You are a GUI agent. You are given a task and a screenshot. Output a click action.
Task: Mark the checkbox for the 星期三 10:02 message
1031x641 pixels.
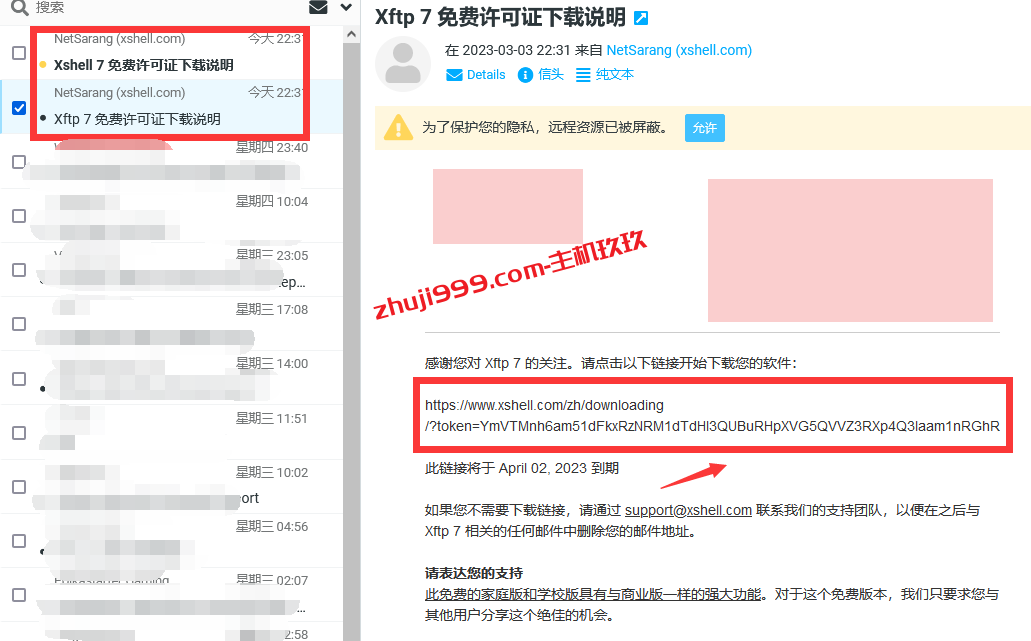pos(19,487)
